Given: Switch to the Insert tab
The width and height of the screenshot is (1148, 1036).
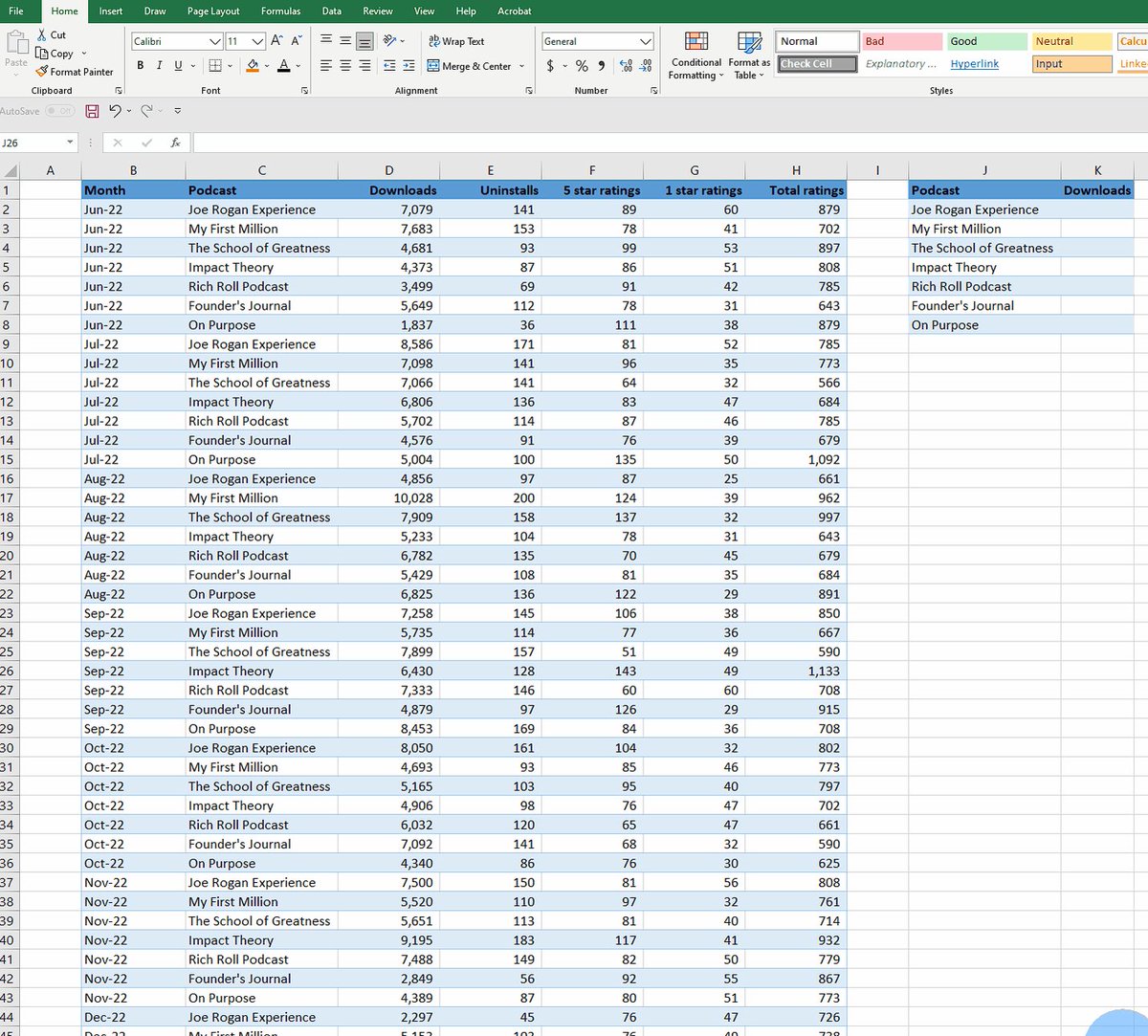Looking at the screenshot, I should (x=111, y=11).
